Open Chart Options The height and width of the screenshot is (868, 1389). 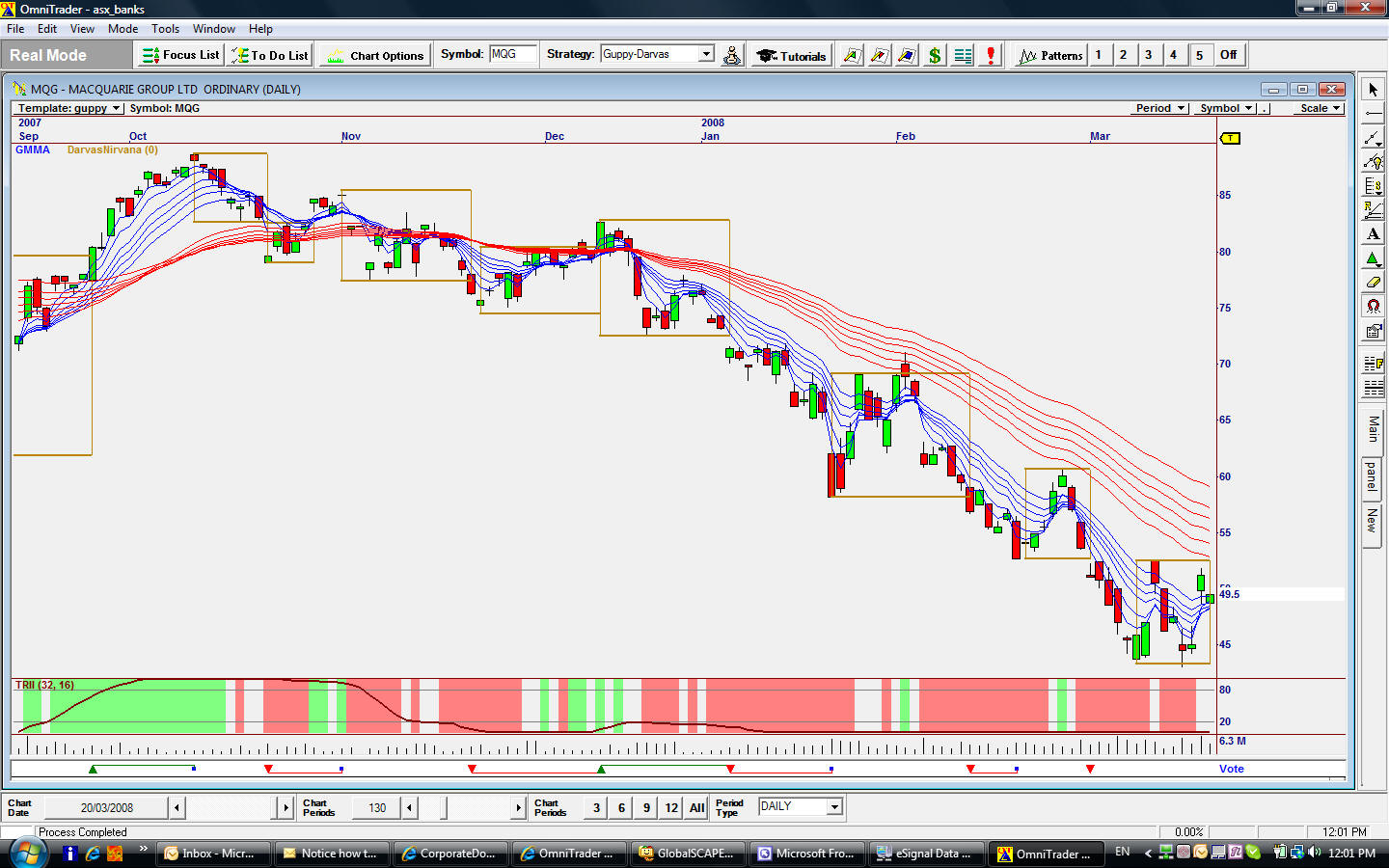(x=375, y=55)
